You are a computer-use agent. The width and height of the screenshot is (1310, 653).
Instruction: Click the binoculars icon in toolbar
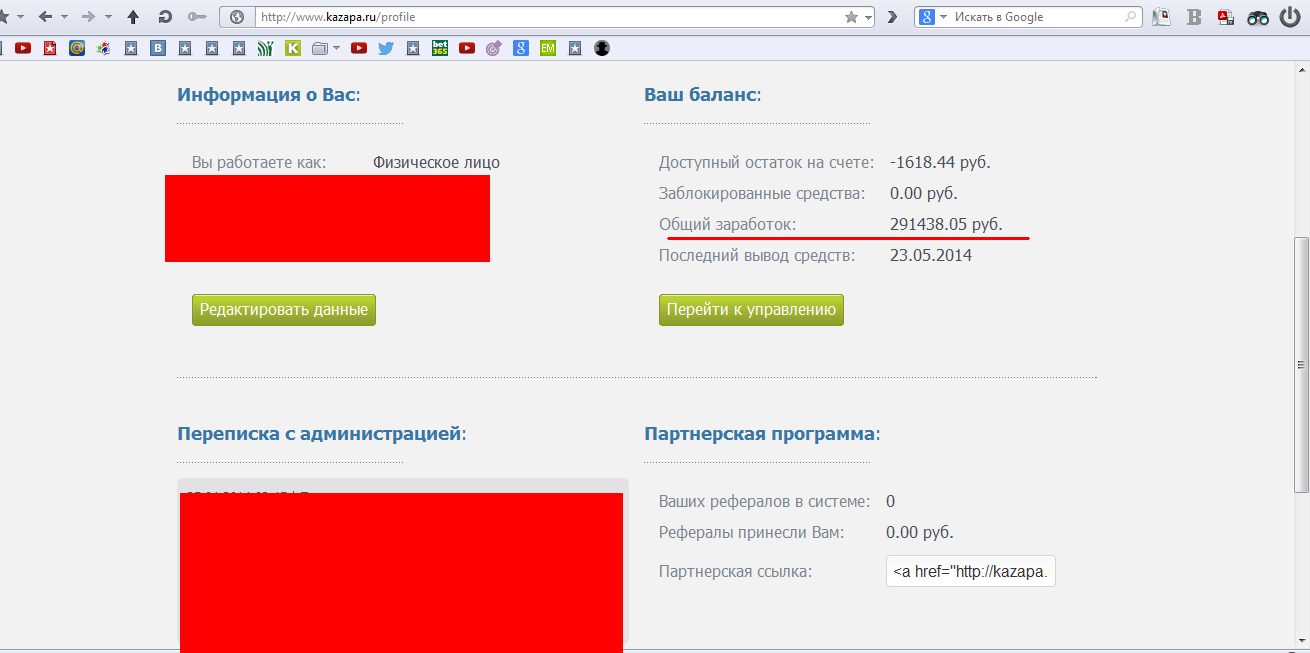click(1257, 17)
